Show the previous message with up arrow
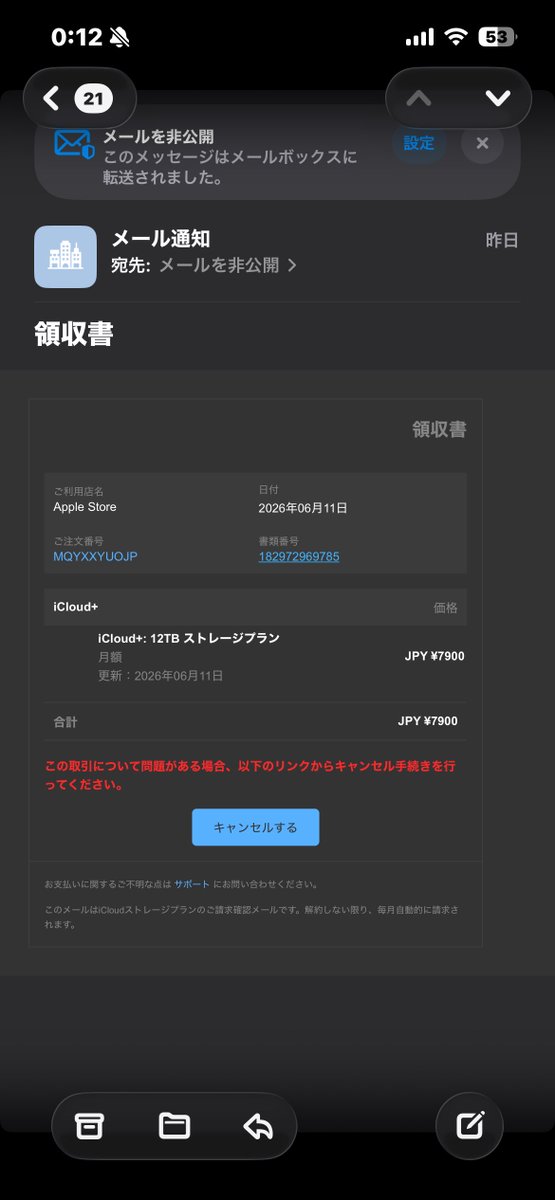555x1200 pixels. click(x=419, y=98)
